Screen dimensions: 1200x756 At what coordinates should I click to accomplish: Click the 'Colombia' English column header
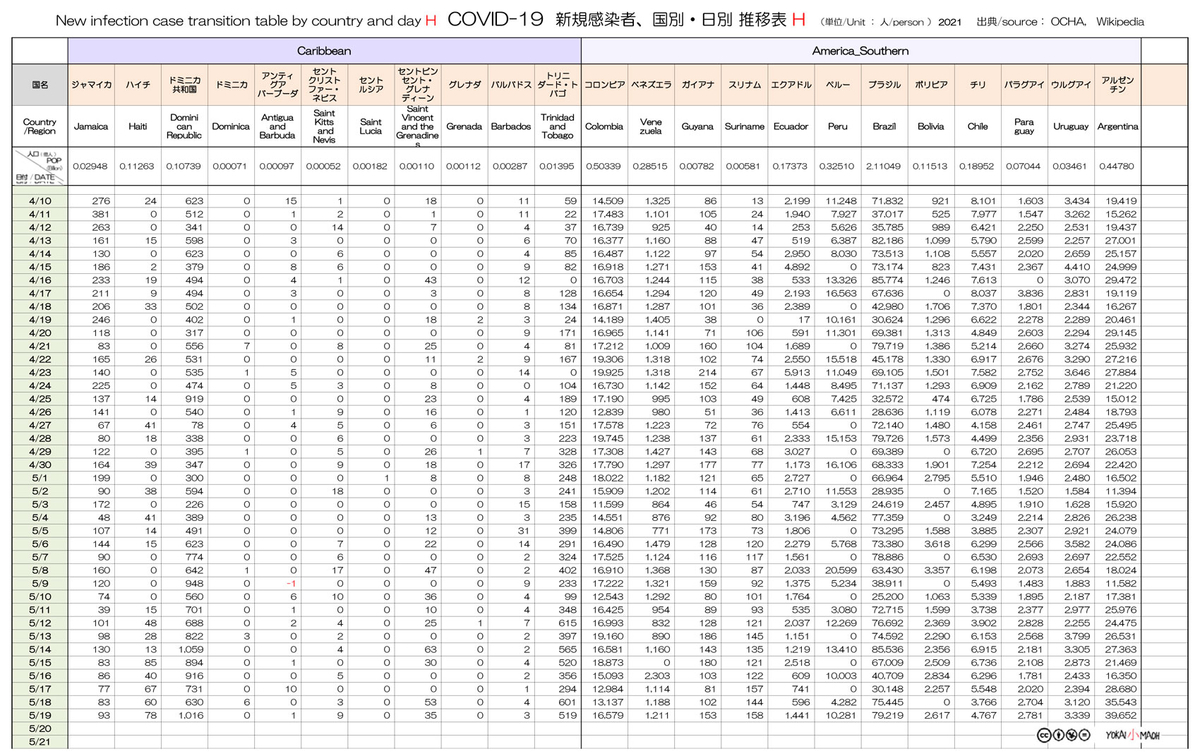pos(604,127)
